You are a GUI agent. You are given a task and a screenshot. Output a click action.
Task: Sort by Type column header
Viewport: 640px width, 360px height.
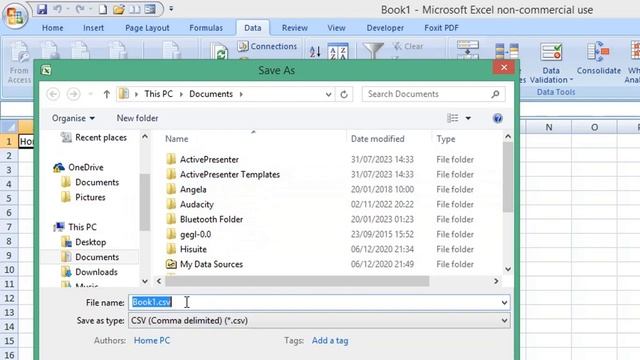tap(446, 139)
